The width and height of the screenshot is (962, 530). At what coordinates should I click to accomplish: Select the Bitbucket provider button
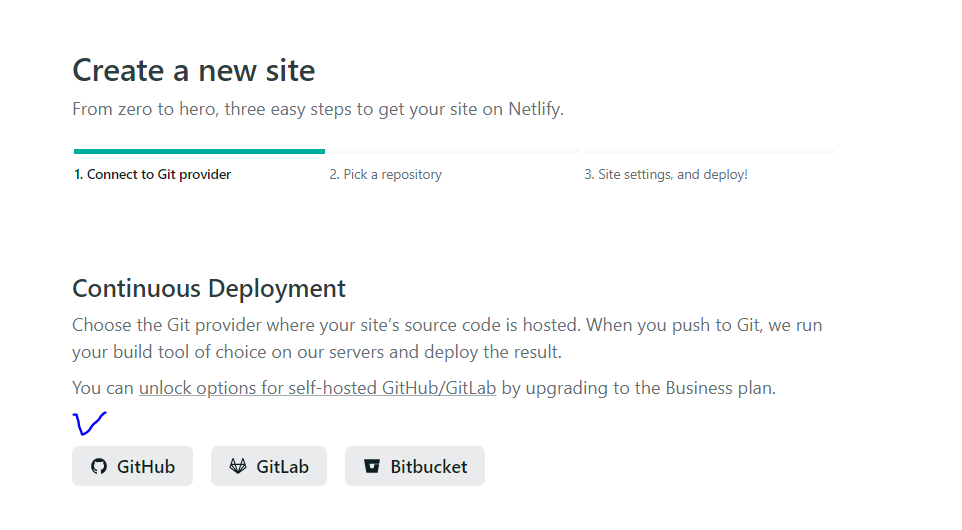(415, 466)
